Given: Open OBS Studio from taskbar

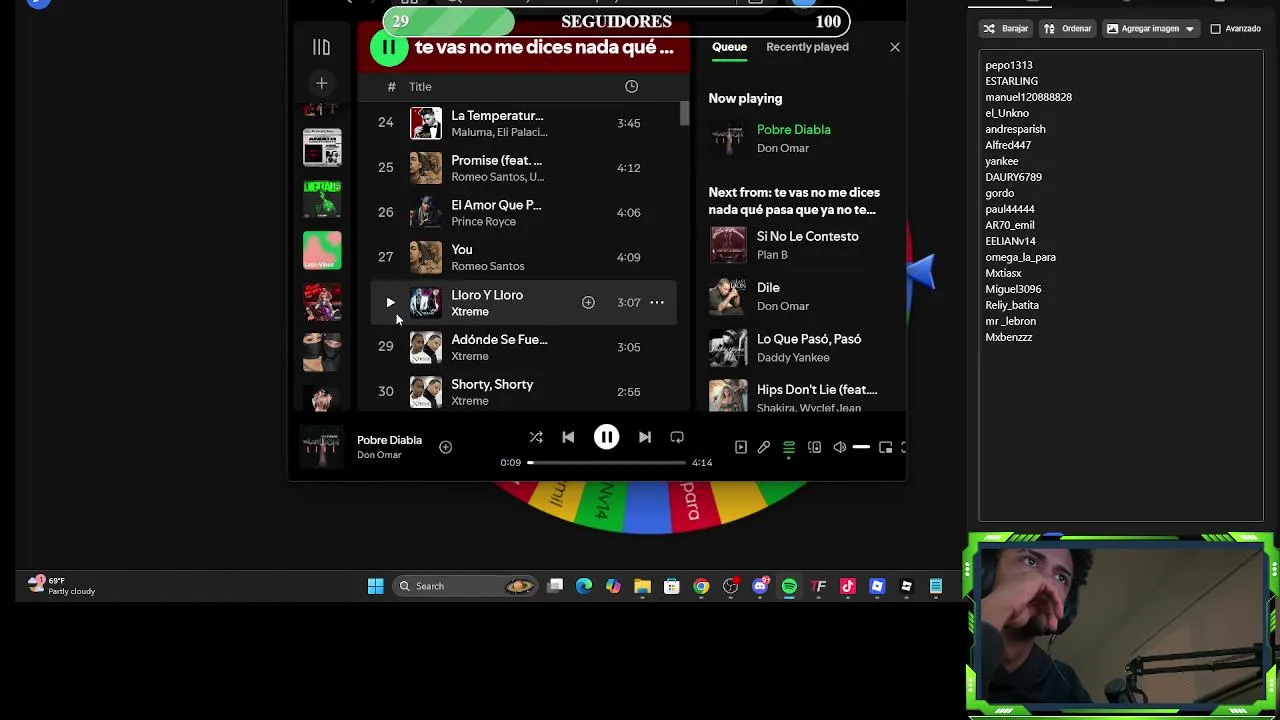Looking at the screenshot, I should pyautogui.click(x=730, y=586).
